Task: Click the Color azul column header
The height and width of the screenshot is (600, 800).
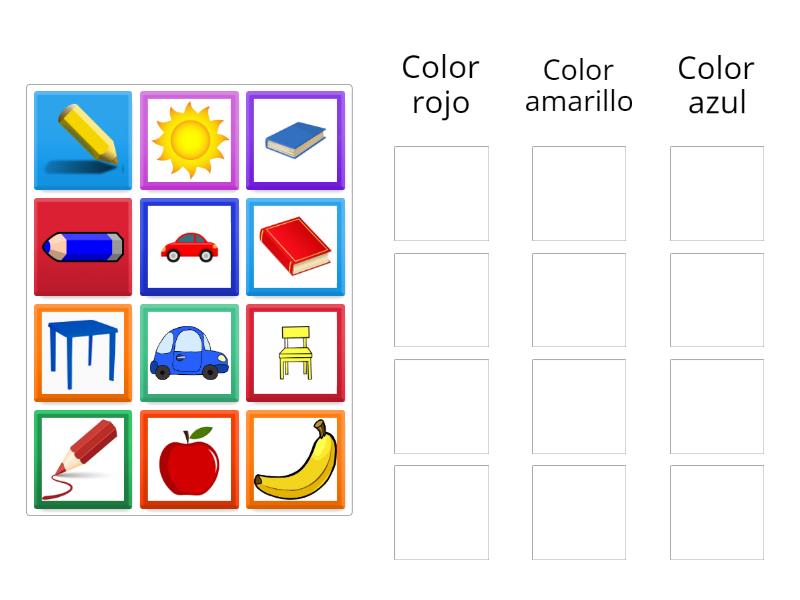Action: [x=715, y=84]
